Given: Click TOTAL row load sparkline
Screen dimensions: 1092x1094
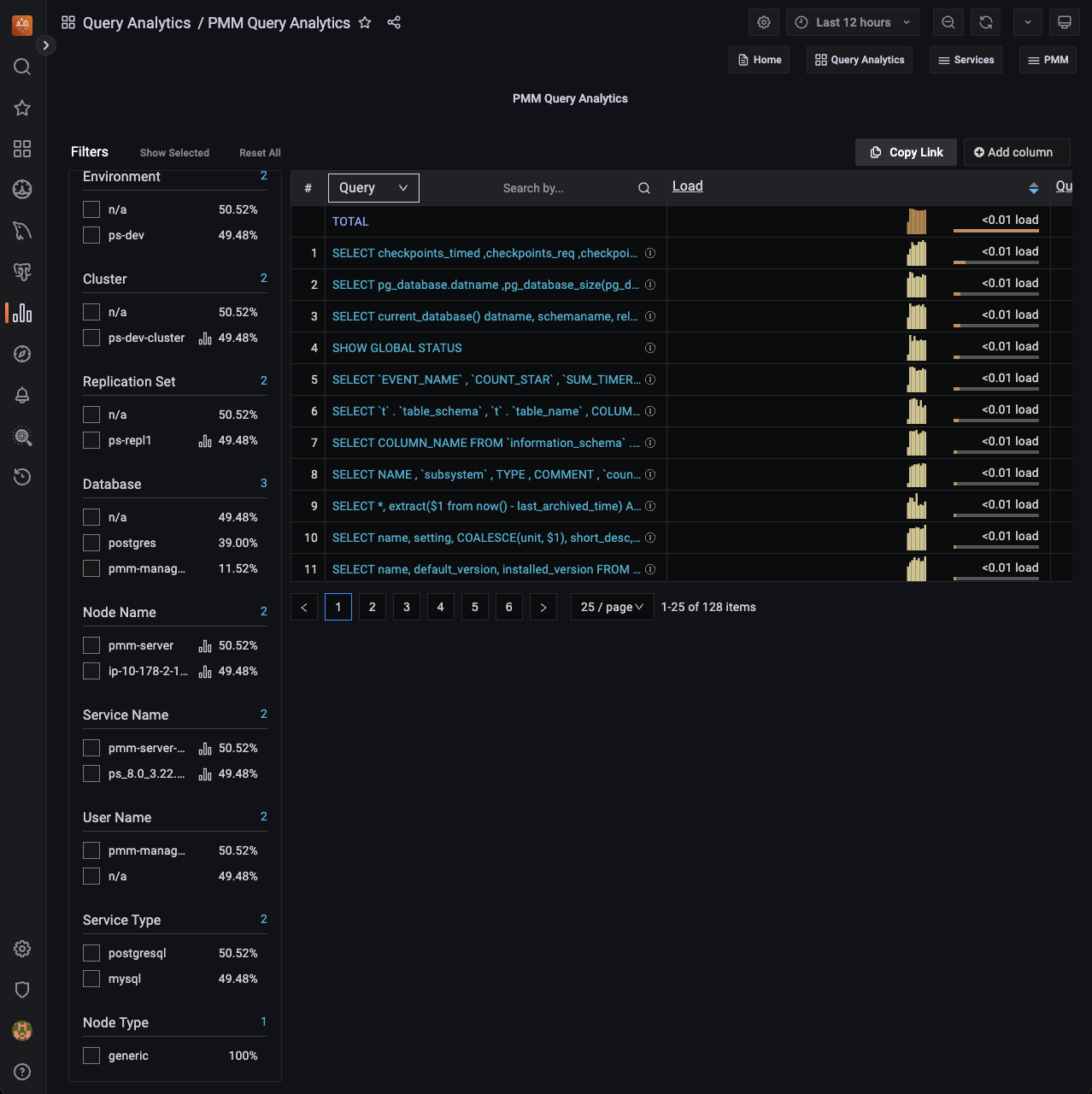Looking at the screenshot, I should tap(917, 221).
